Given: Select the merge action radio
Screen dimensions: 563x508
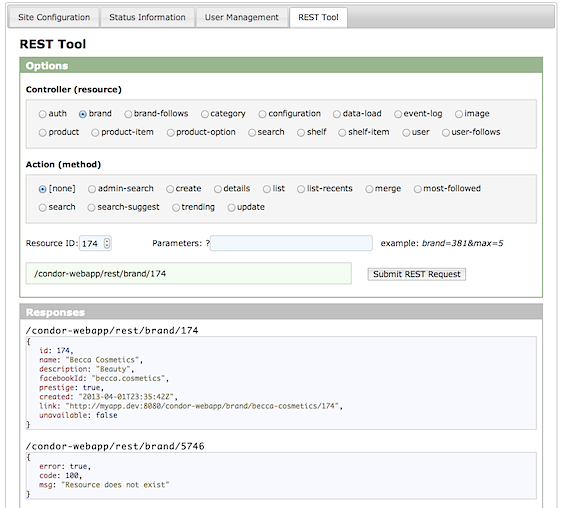Looking at the screenshot, I should (x=369, y=189).
